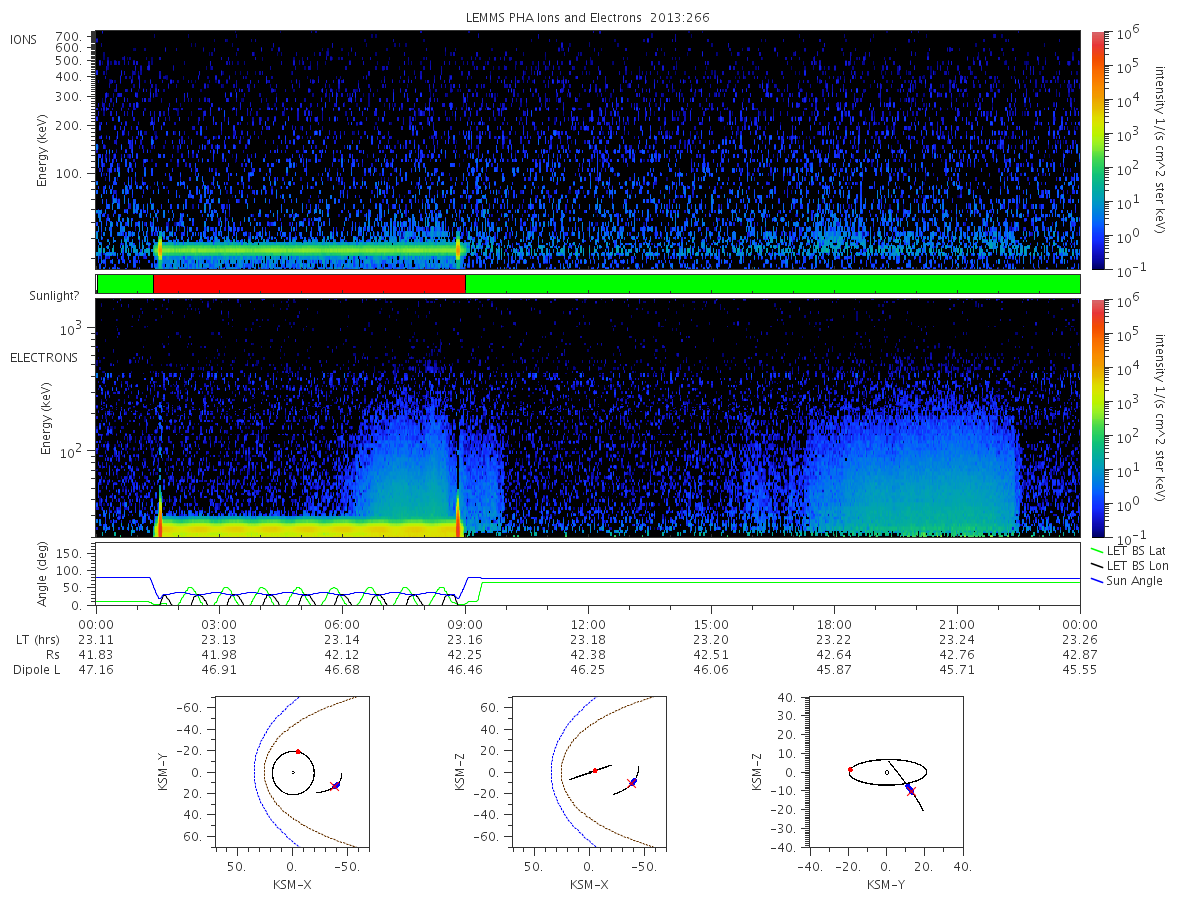
Task: Click the red X marker in KSM-Y/KSM-Z plot
Action: pos(910,791)
